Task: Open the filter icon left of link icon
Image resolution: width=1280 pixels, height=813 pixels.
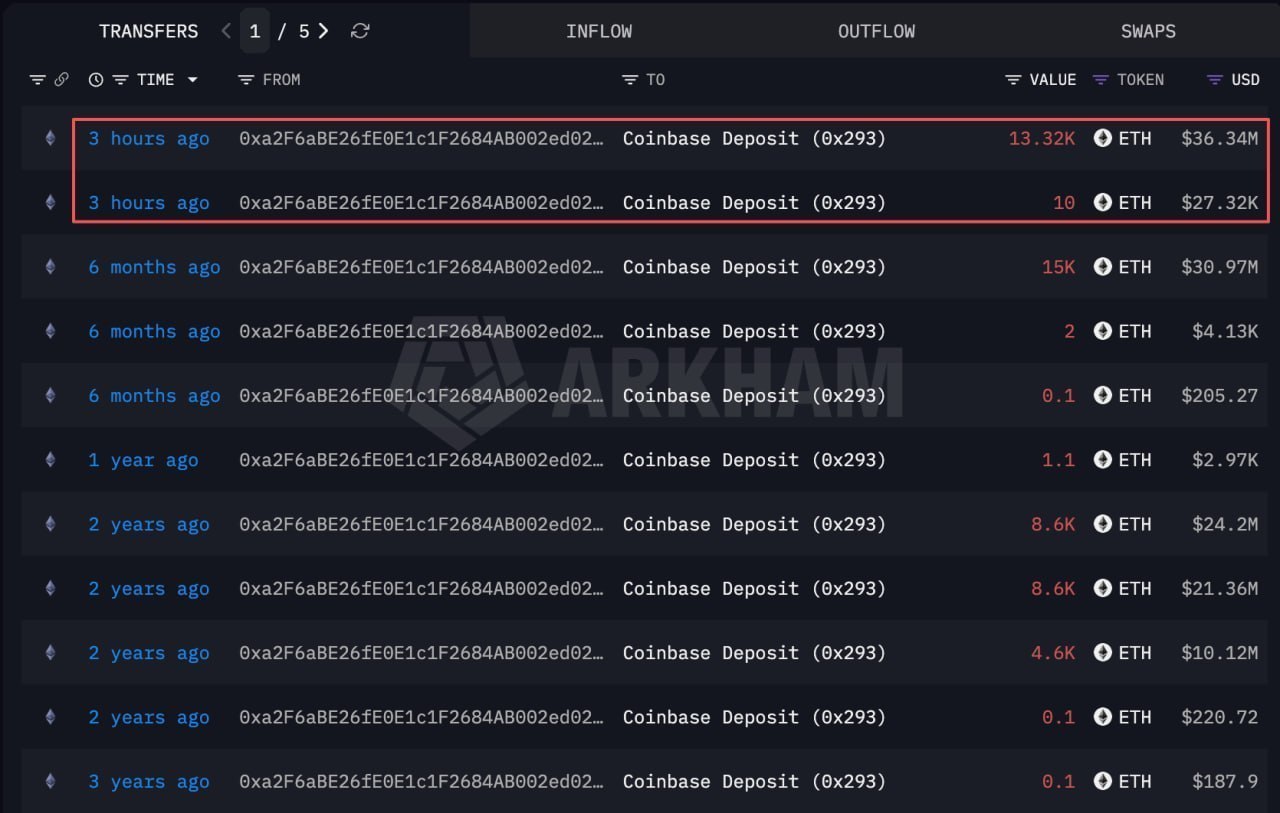Action: pos(38,79)
